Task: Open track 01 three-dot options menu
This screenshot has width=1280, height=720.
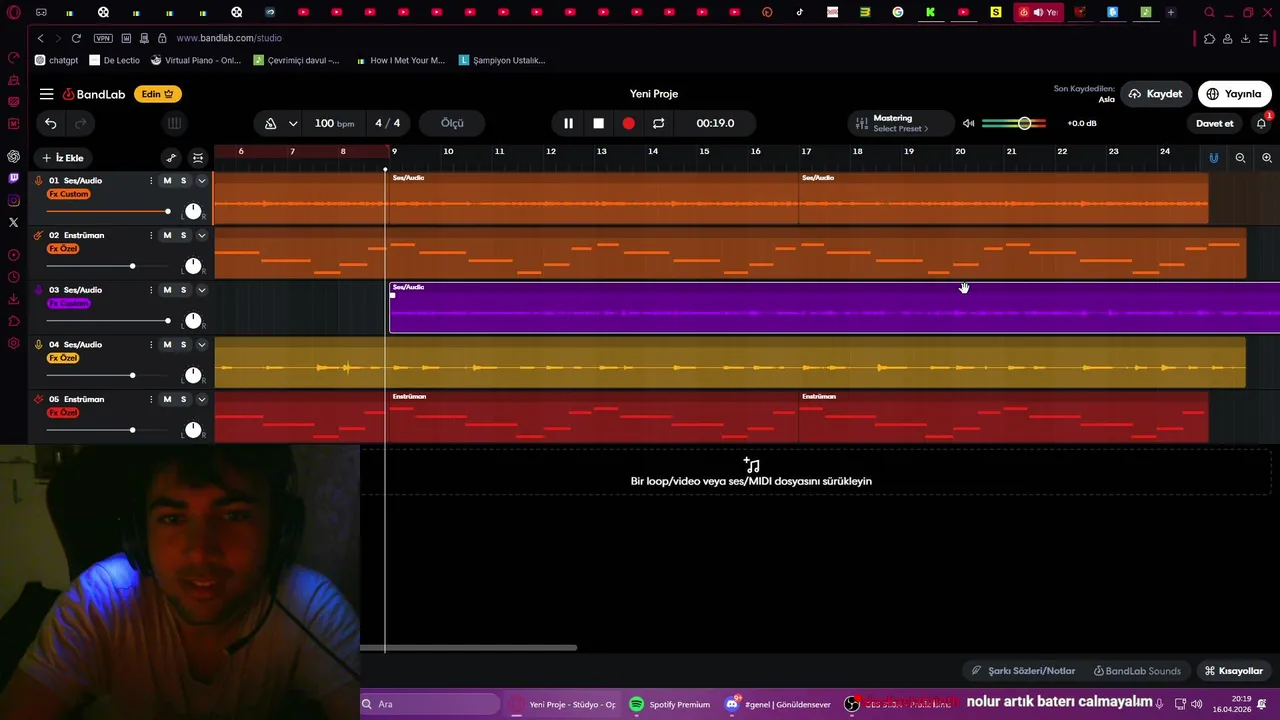Action: [x=151, y=181]
